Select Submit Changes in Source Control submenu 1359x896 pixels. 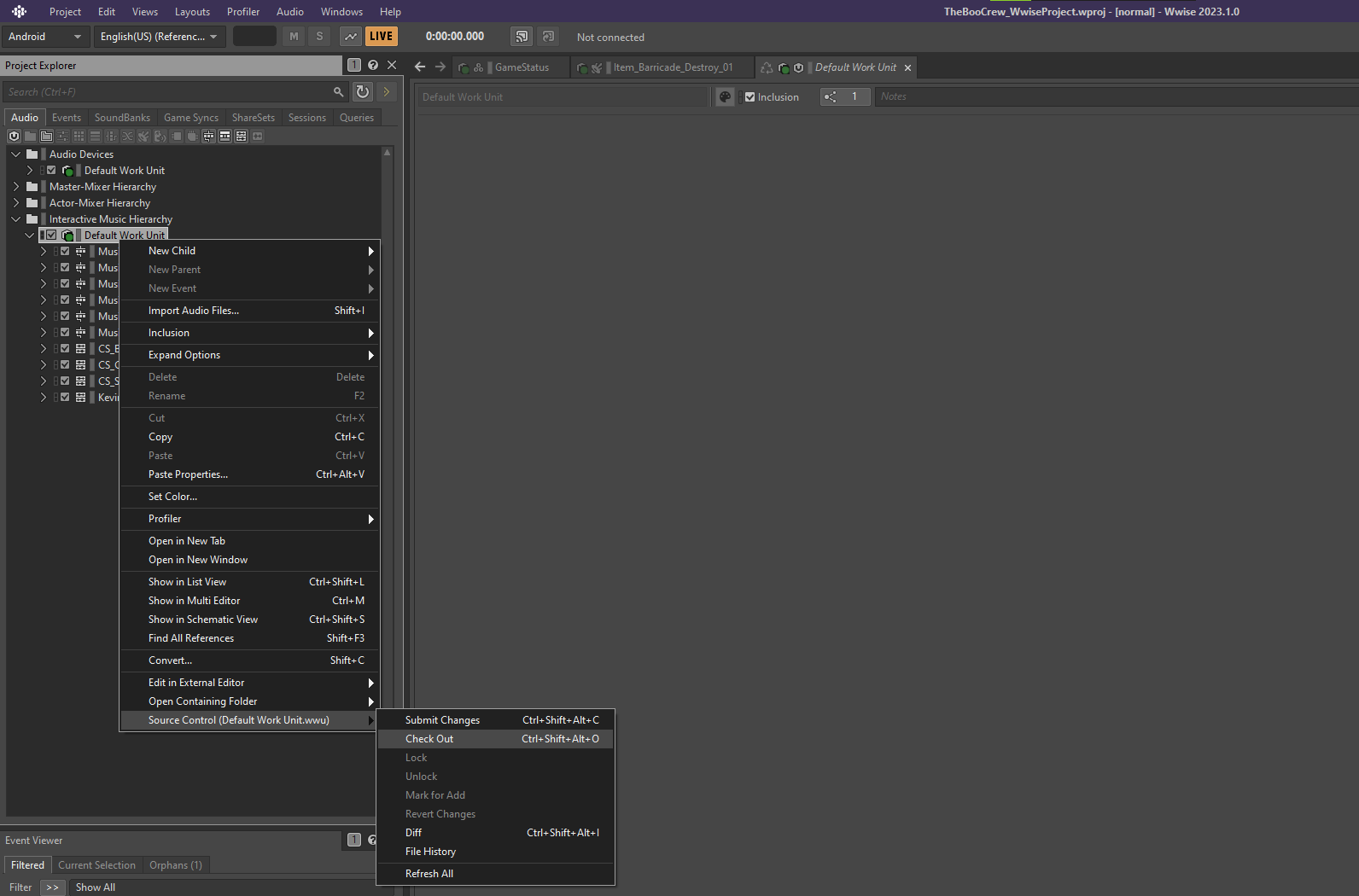pos(495,720)
